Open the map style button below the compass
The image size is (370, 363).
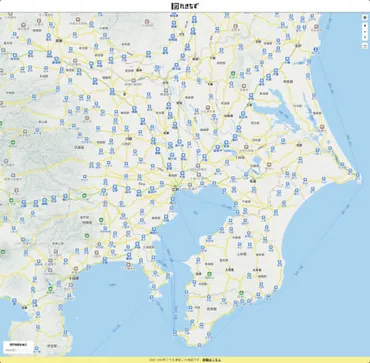tap(365, 46)
